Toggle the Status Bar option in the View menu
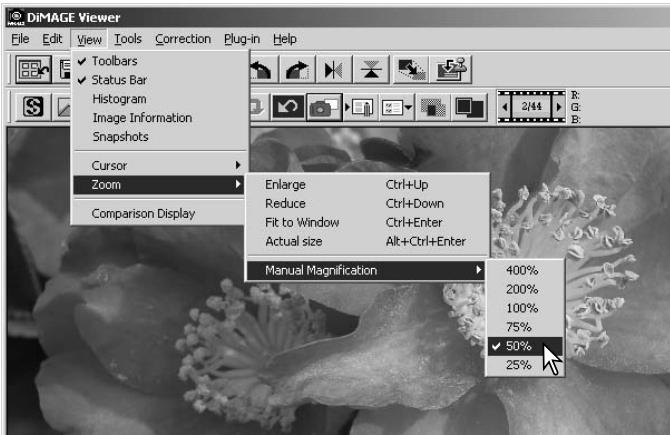The image size is (670, 435). point(159,80)
